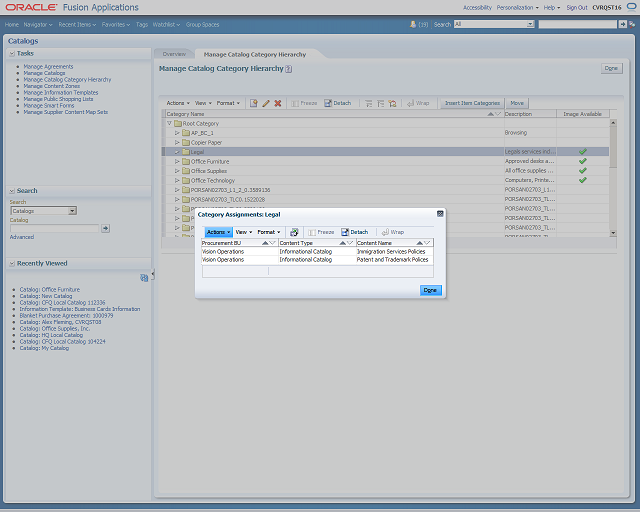Click the page-level Done button
Image resolution: width=640 pixels, height=512 pixels.
click(611, 68)
